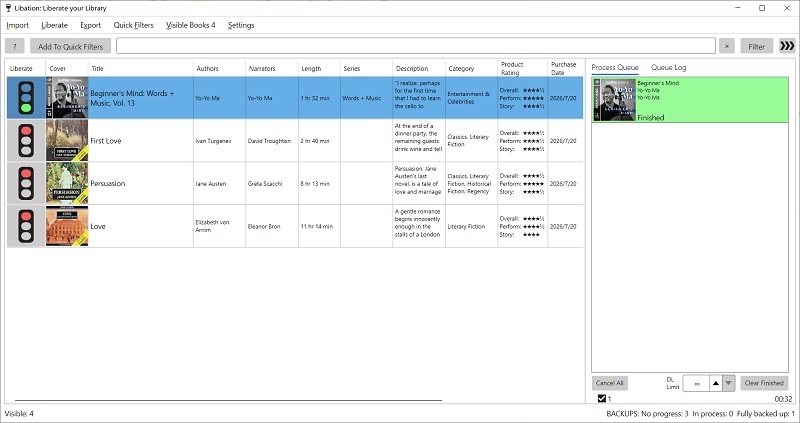Click narrator 'David Troughton'
Viewport: 800px width, 423px height.
click(269, 141)
